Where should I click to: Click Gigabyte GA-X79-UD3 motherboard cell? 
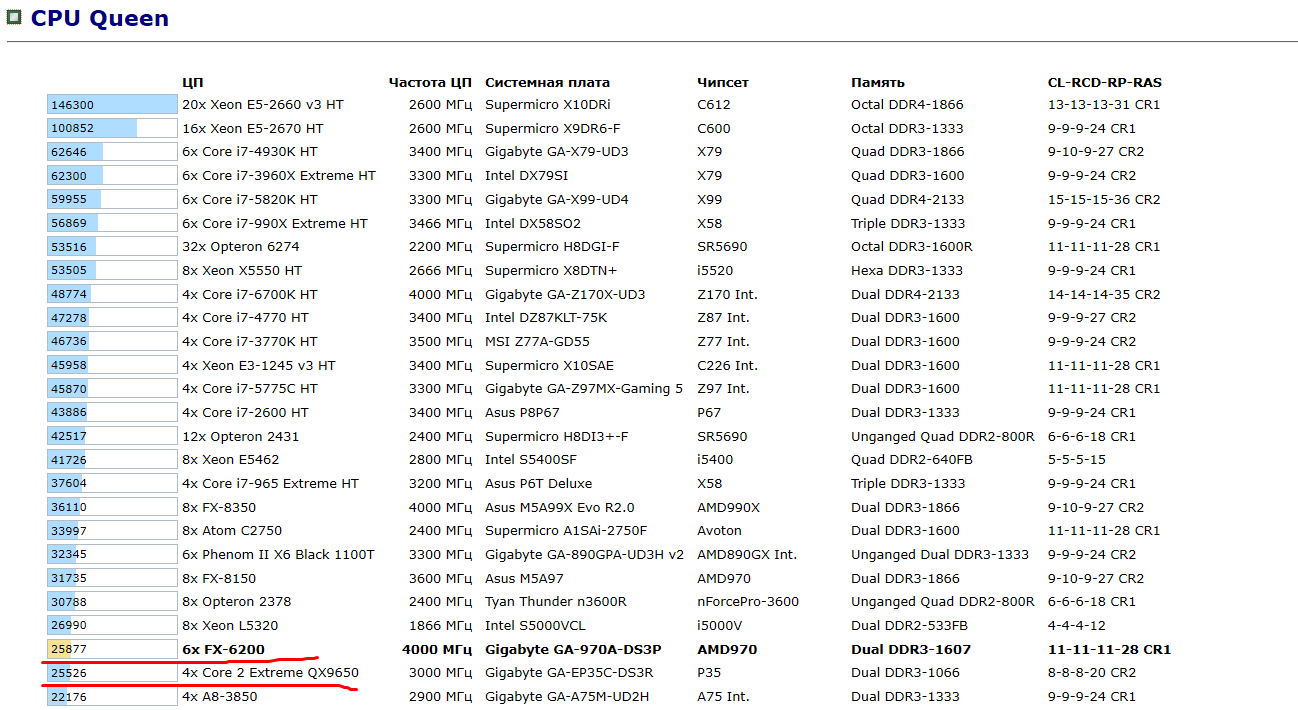coord(557,152)
